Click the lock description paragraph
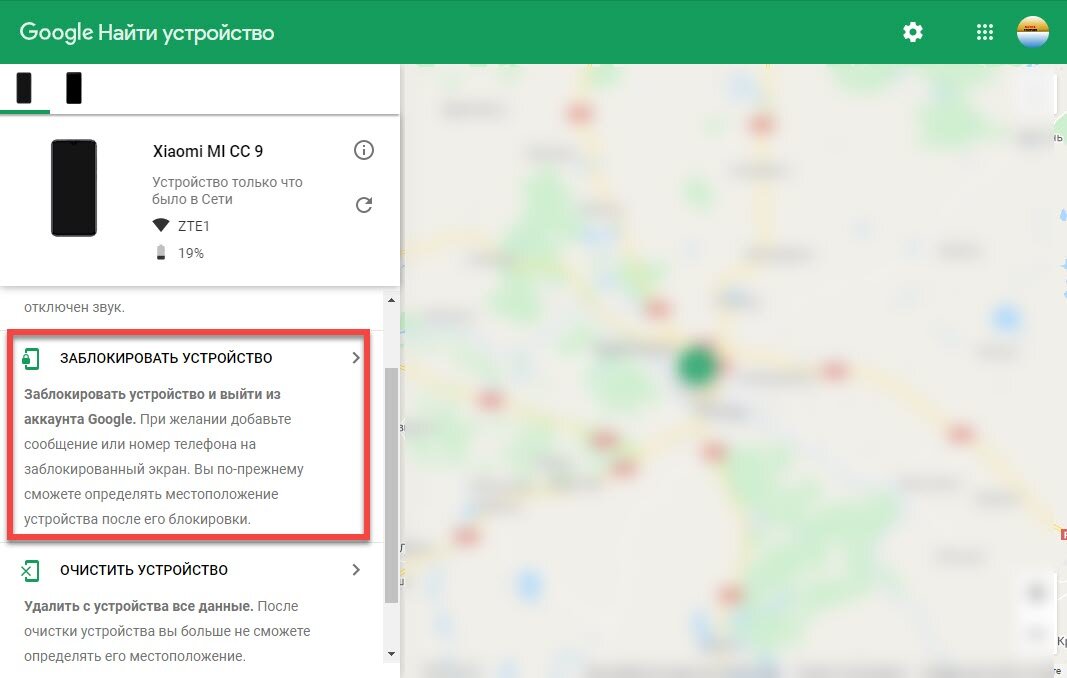This screenshot has width=1067, height=678. click(x=164, y=457)
